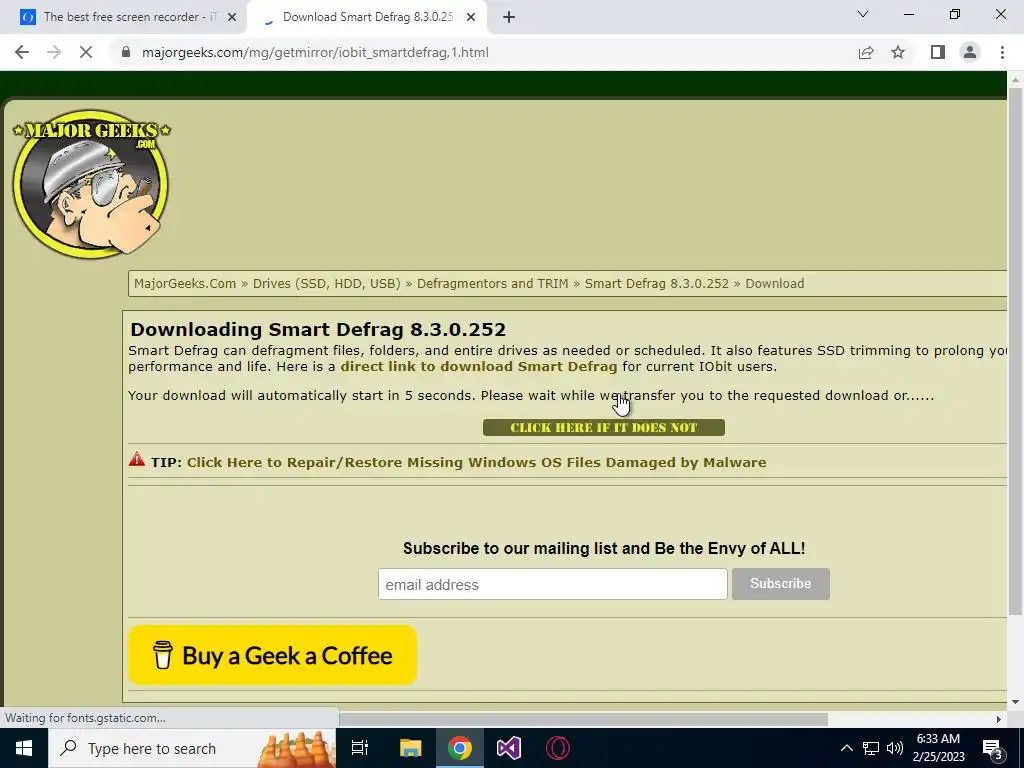Click the 'Subscribe to our mailing list' heading

pos(604,548)
